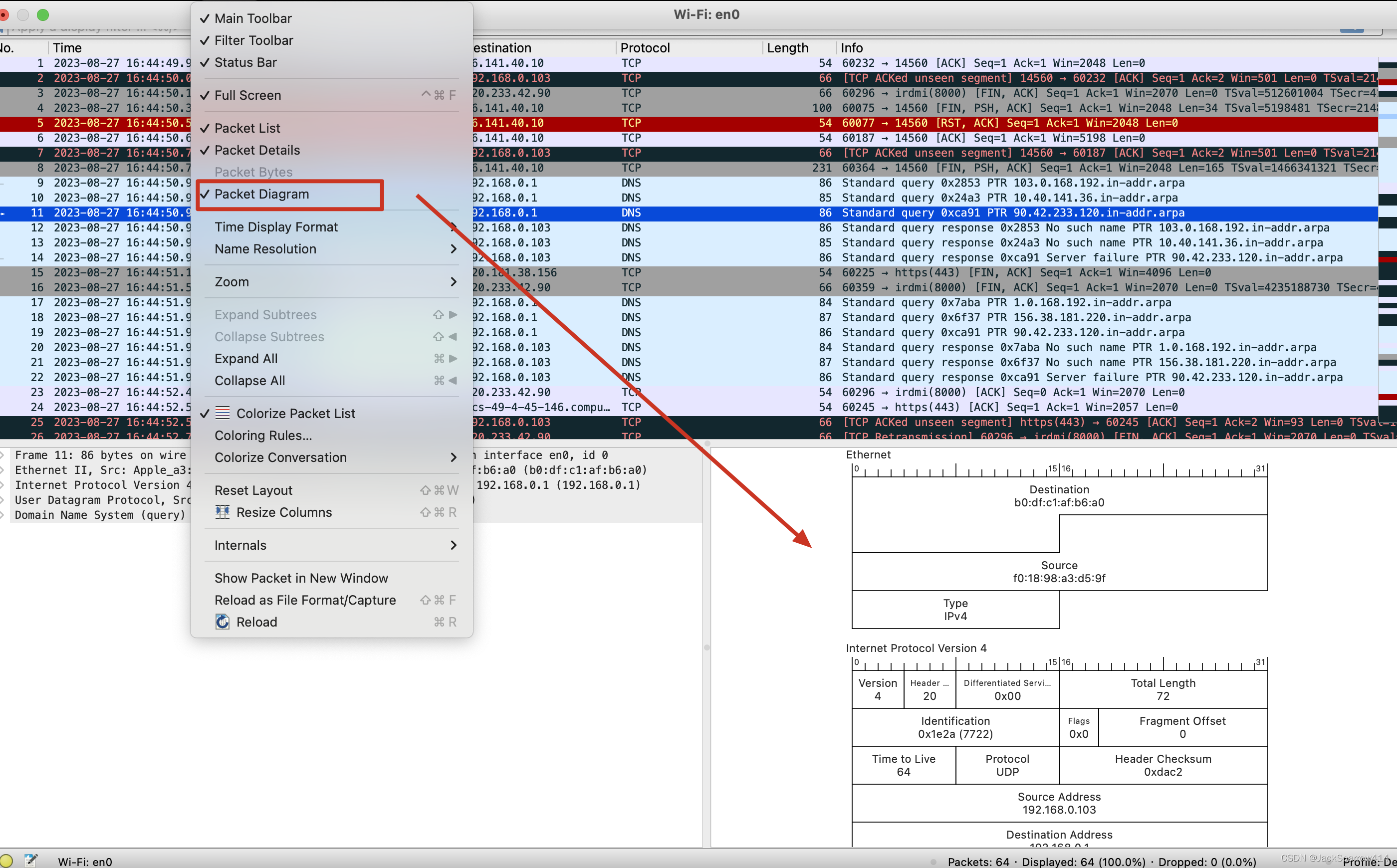Toggle the Main Toolbar checkmark
Viewport: 1397px width, 868px height.
pyautogui.click(x=252, y=18)
